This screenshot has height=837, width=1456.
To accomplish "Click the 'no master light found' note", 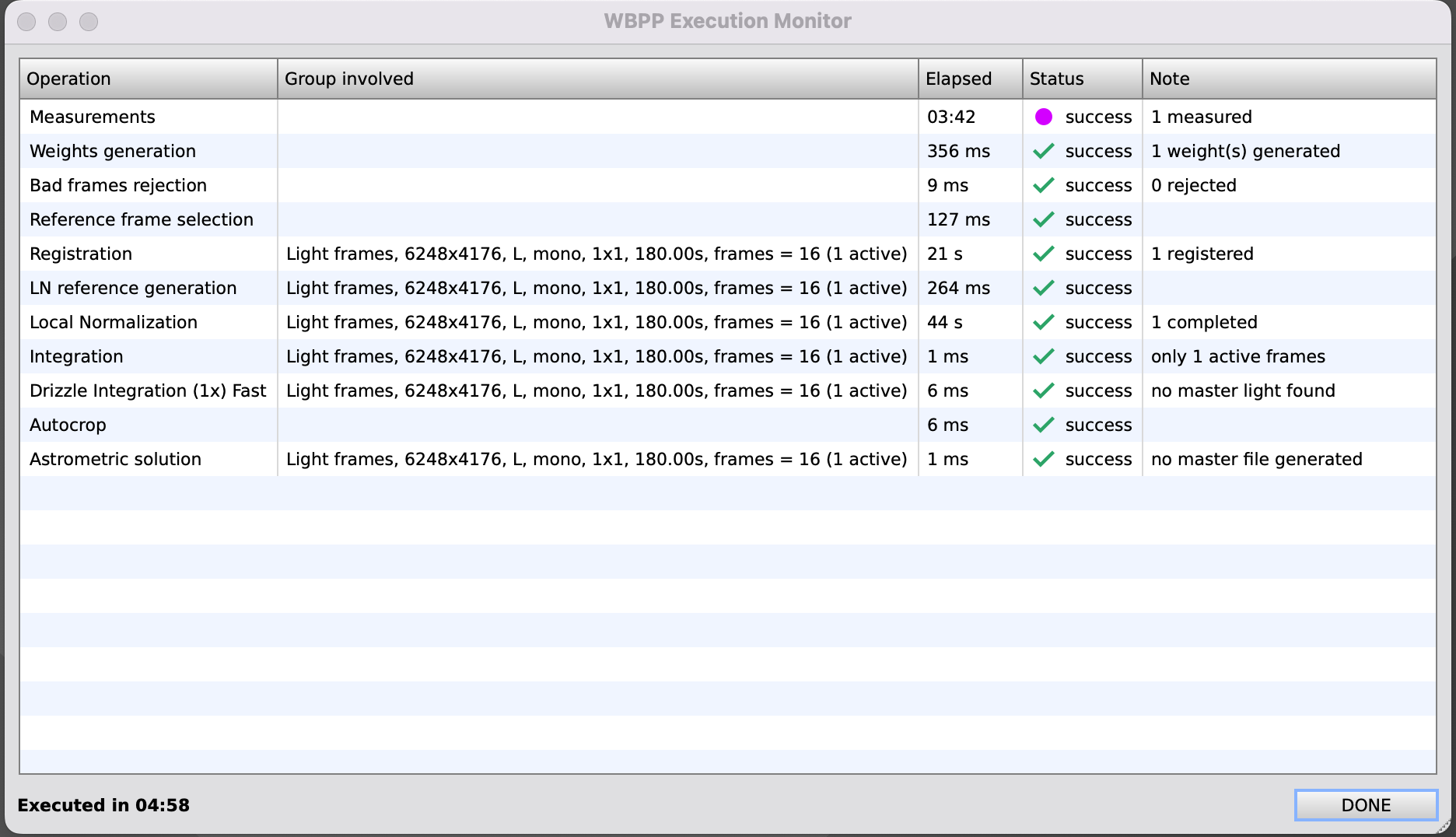I will coord(1243,390).
